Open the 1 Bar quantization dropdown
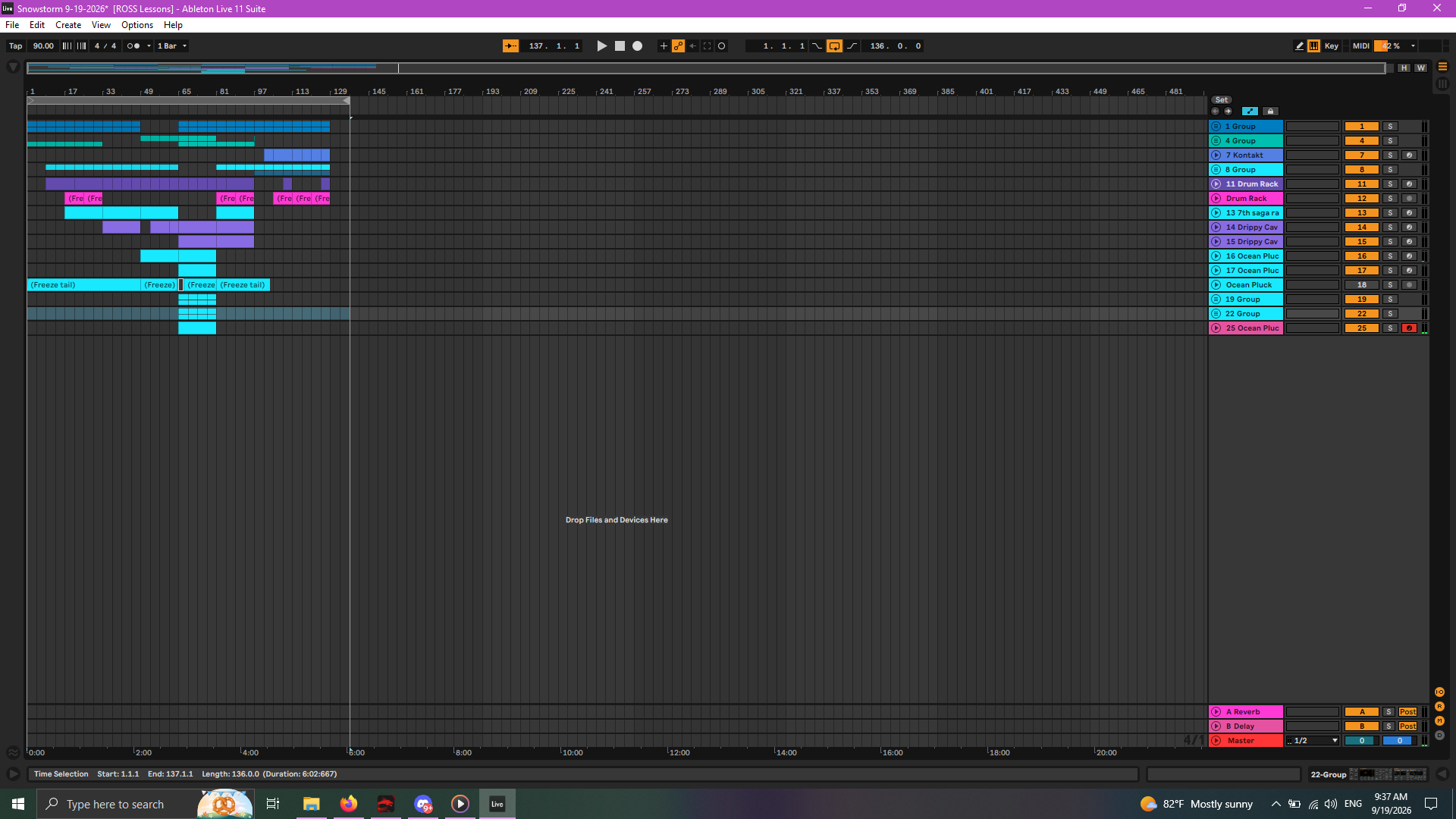Viewport: 1456px width, 819px height. click(172, 46)
